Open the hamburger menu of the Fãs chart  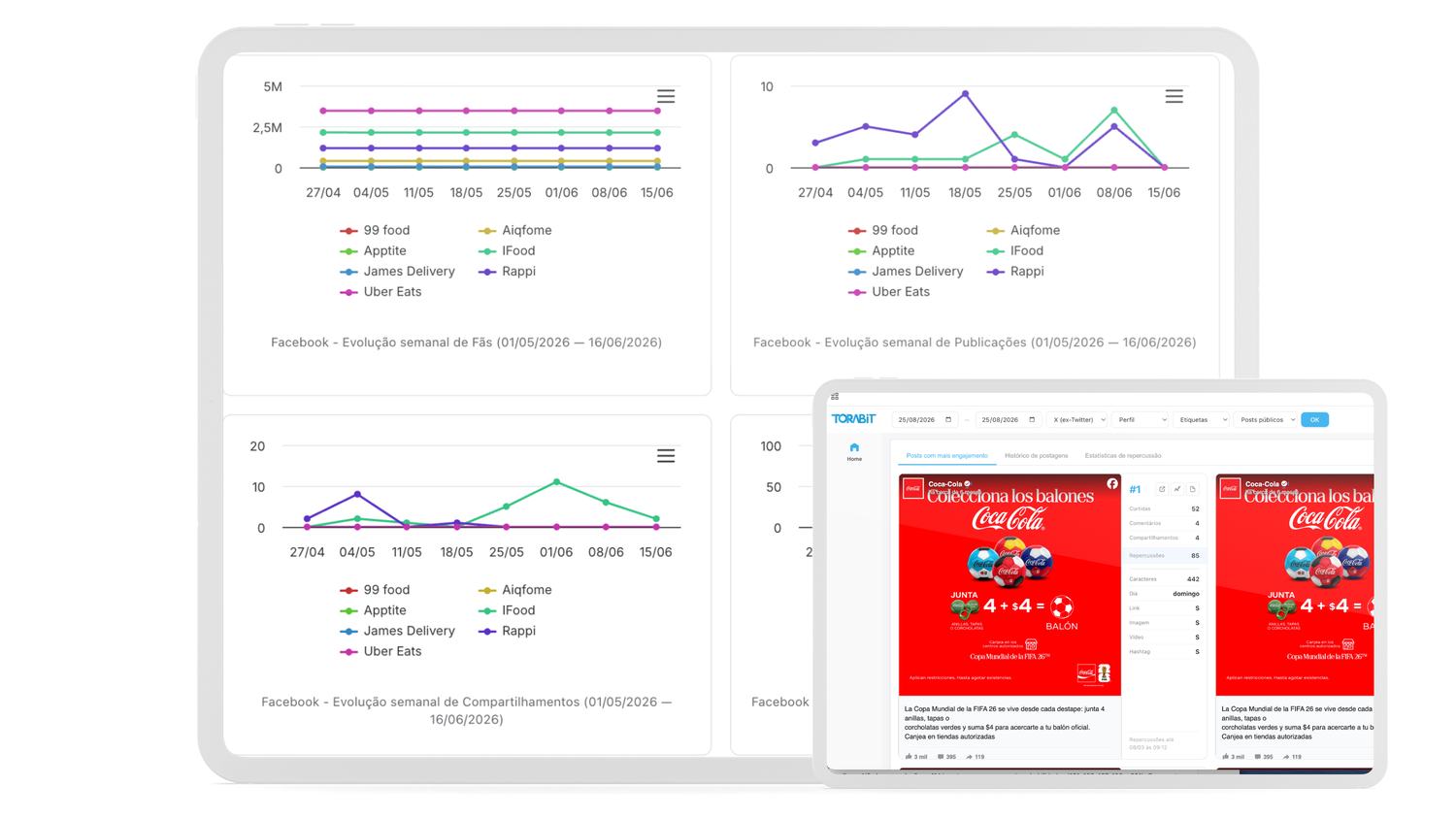(666, 96)
